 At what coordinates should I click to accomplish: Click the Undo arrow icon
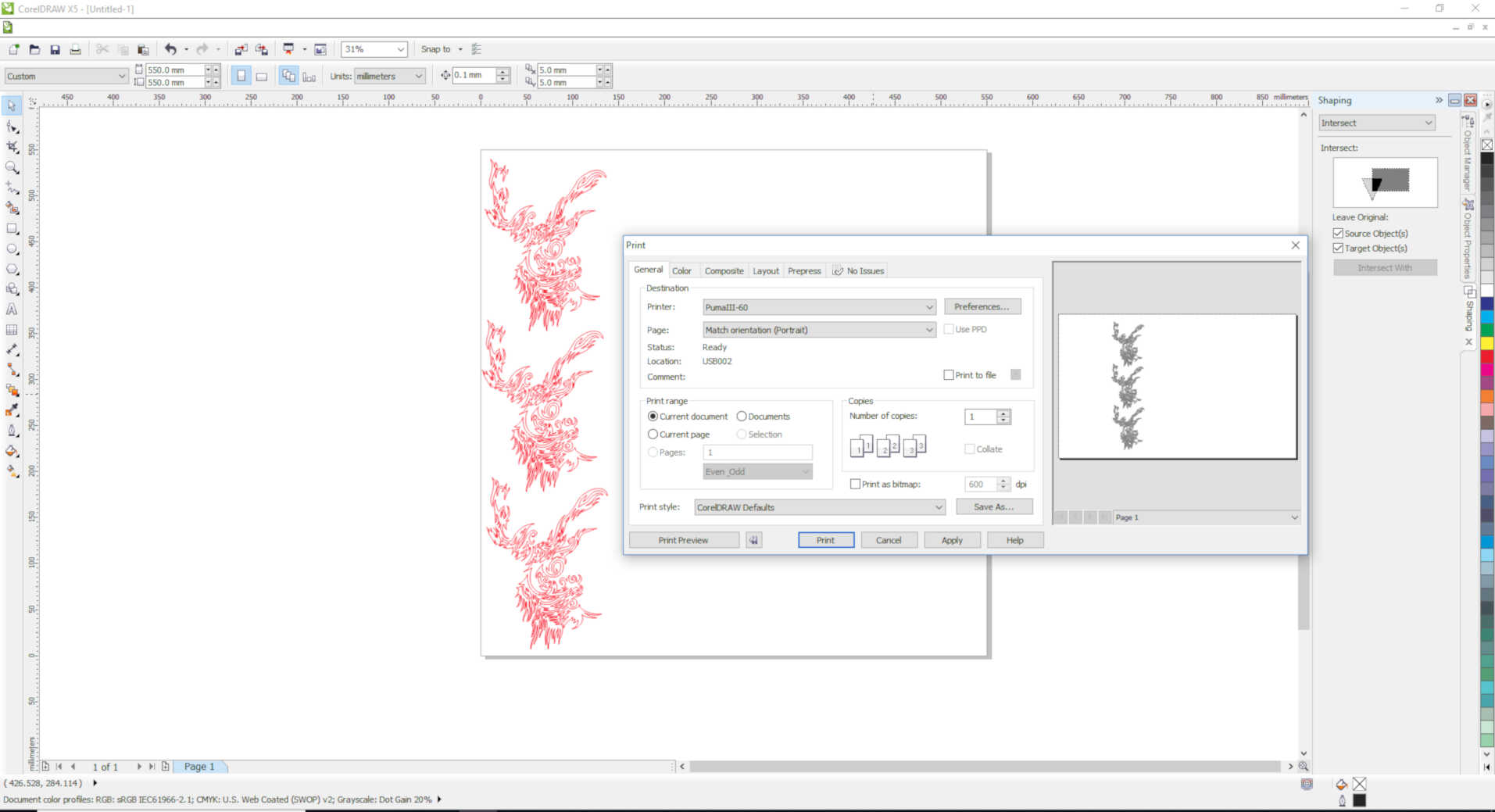(x=170, y=49)
